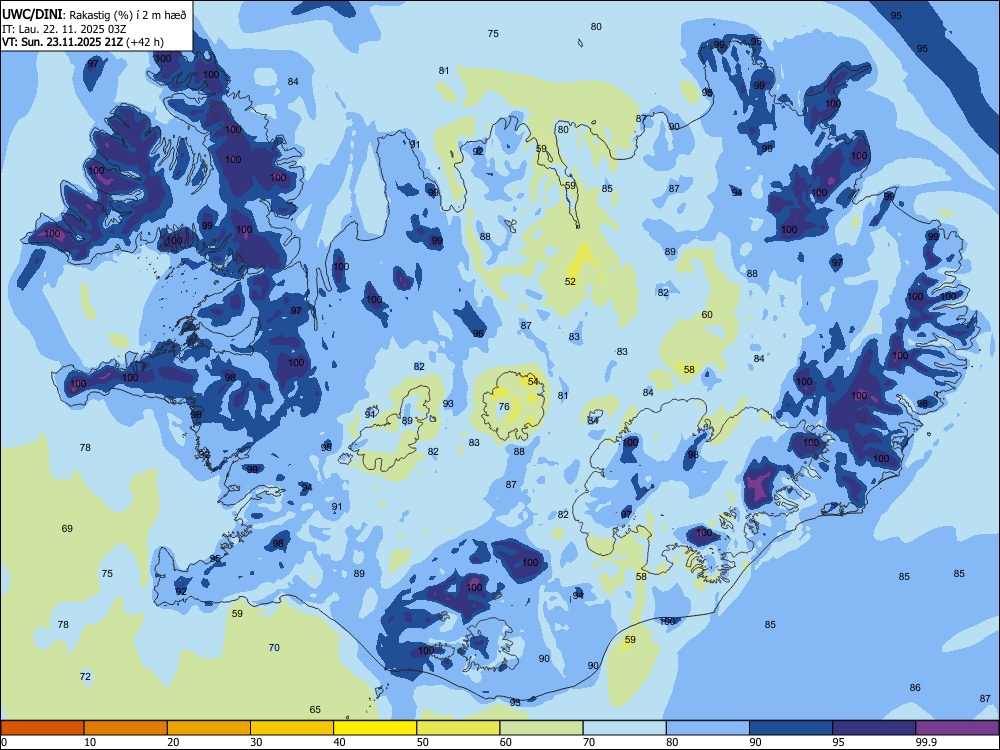
Task: Pick the light orange 20–30 legend swatch
Action: 209,728
